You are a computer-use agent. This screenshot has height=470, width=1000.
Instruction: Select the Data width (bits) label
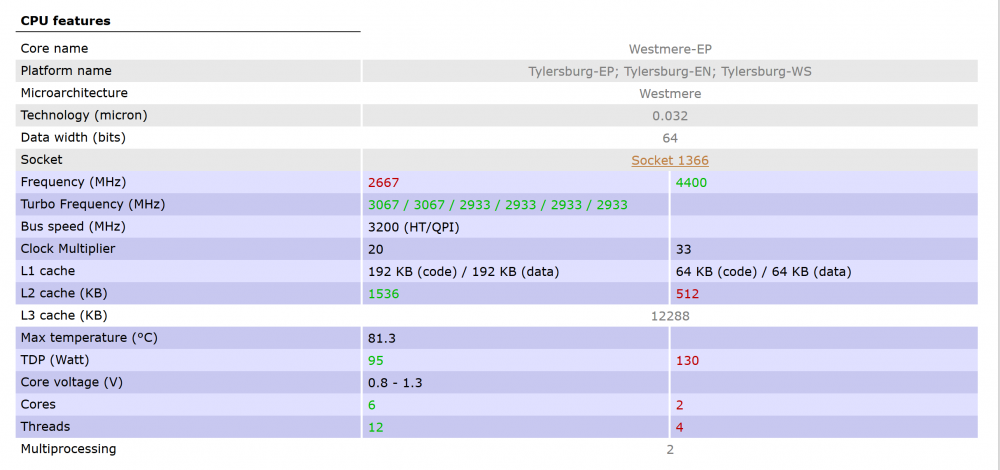click(x=73, y=137)
